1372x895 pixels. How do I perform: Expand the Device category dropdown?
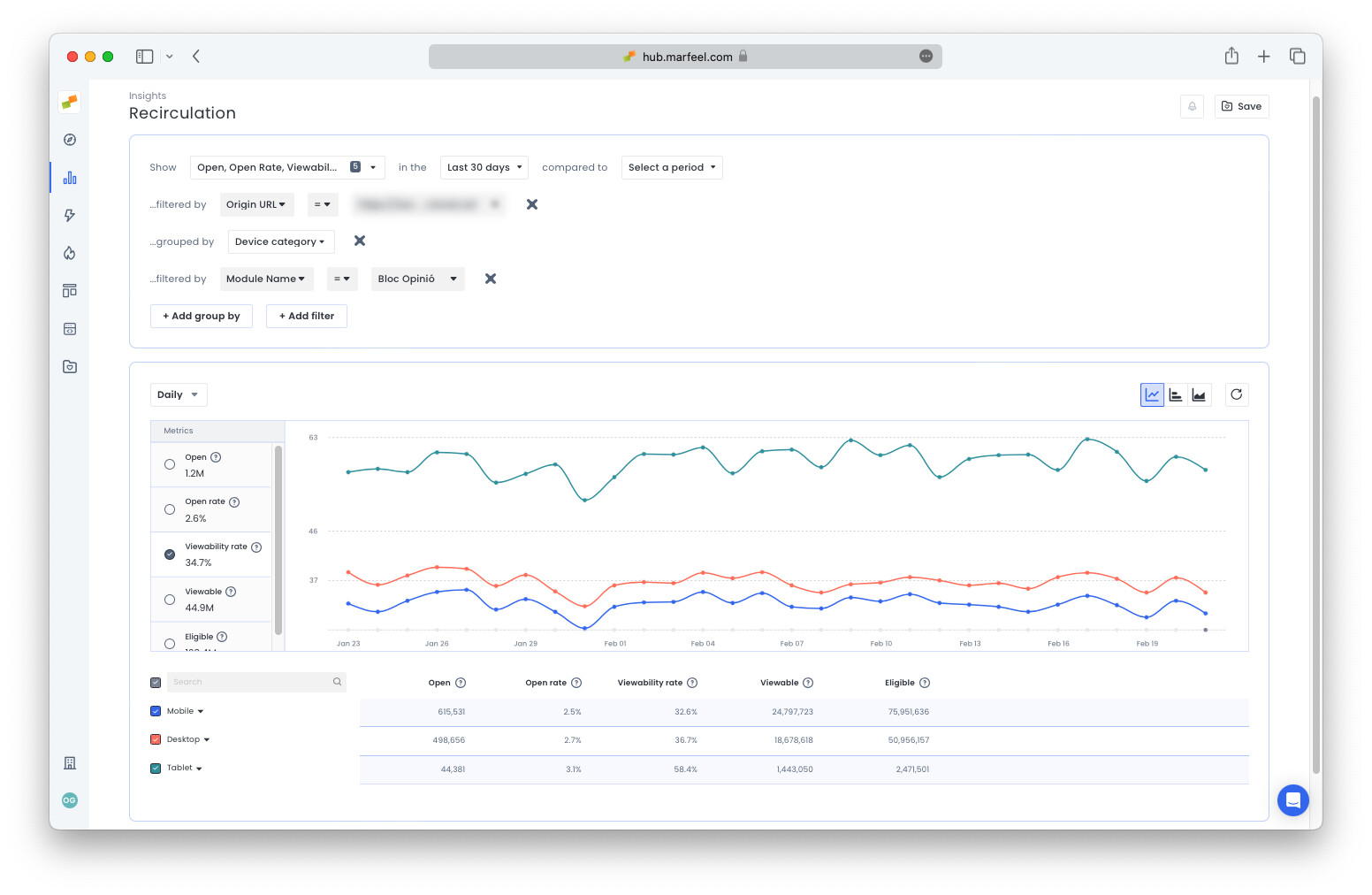pos(280,241)
